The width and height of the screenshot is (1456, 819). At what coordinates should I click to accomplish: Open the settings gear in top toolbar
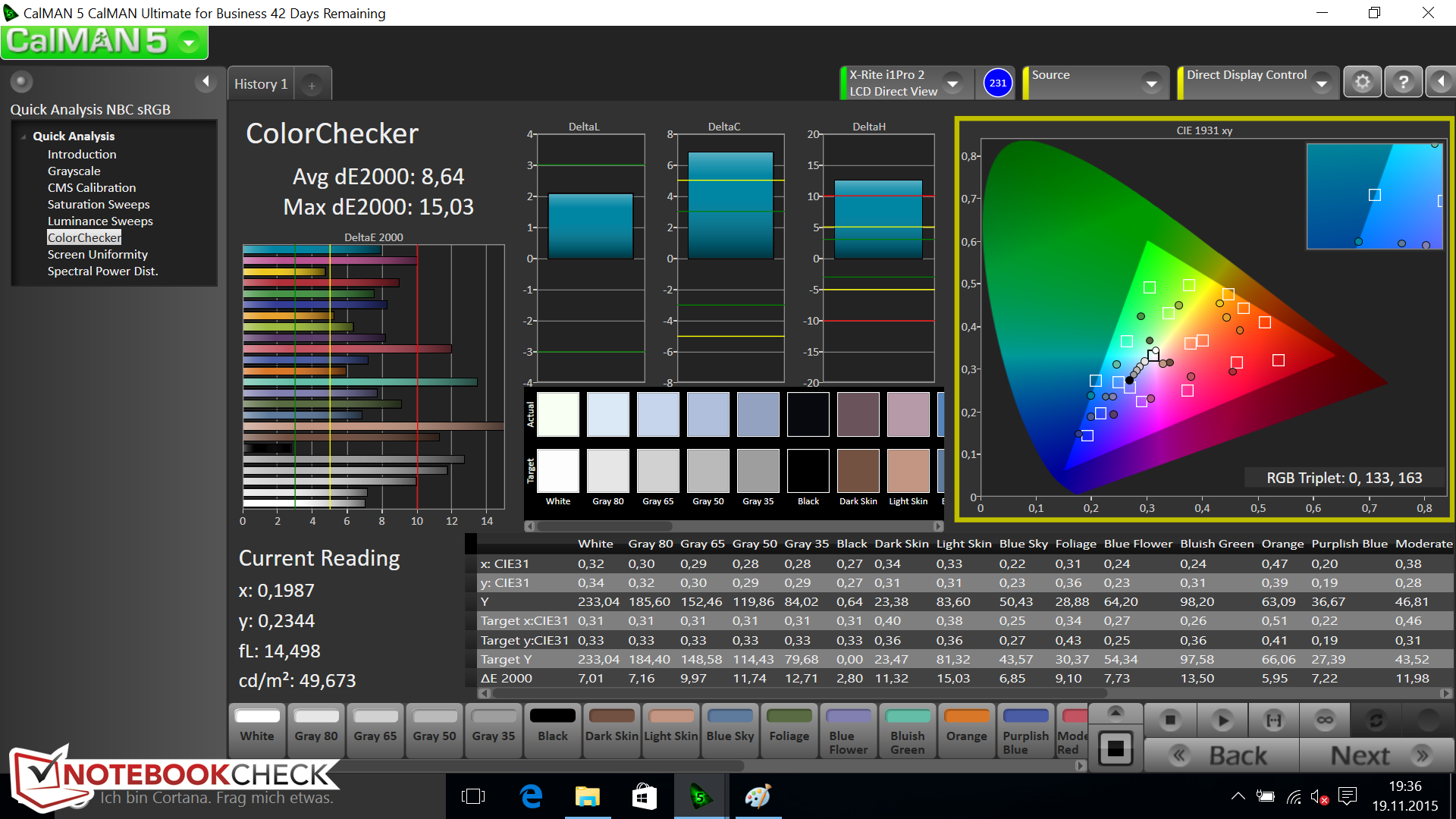[x=1363, y=82]
